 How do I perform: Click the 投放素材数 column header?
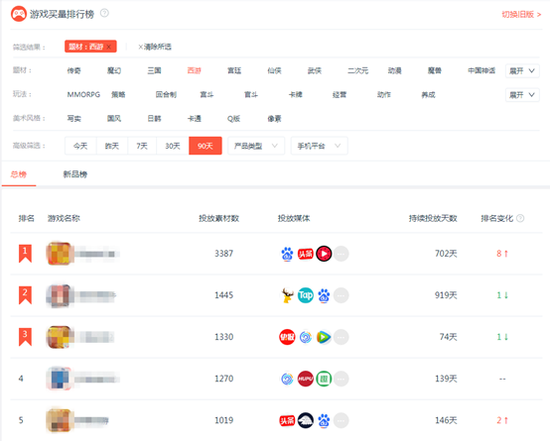[x=219, y=218]
